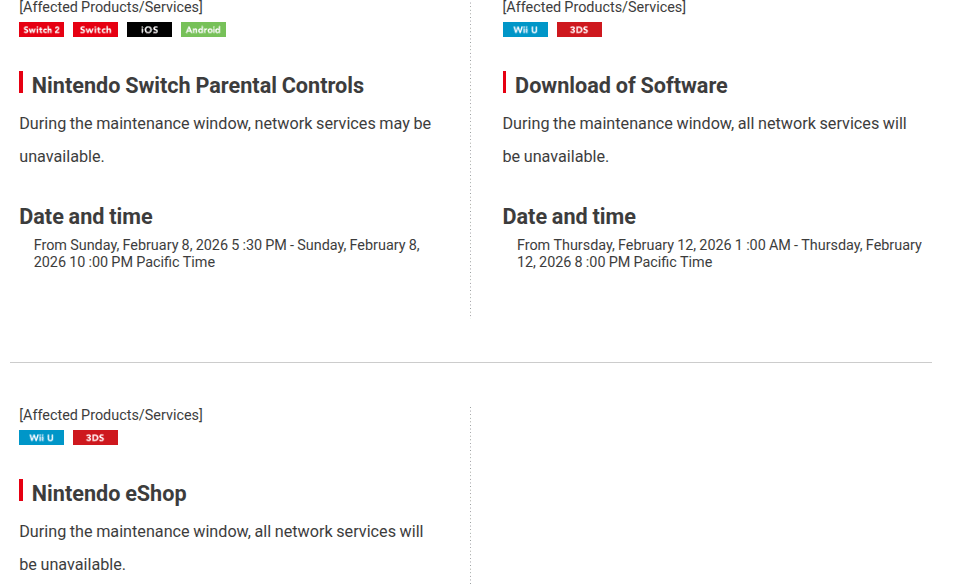This screenshot has height=585, width=957.
Task: Click the Affected Products/Services label above Nintendo eShop
Action: [x=110, y=414]
